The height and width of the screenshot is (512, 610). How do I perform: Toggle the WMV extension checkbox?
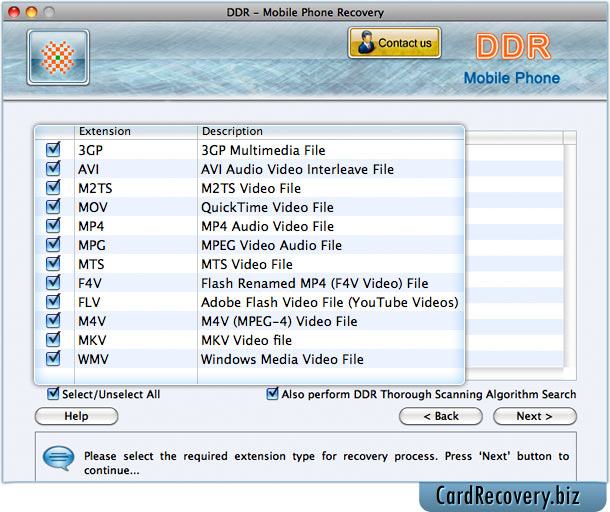(53, 358)
